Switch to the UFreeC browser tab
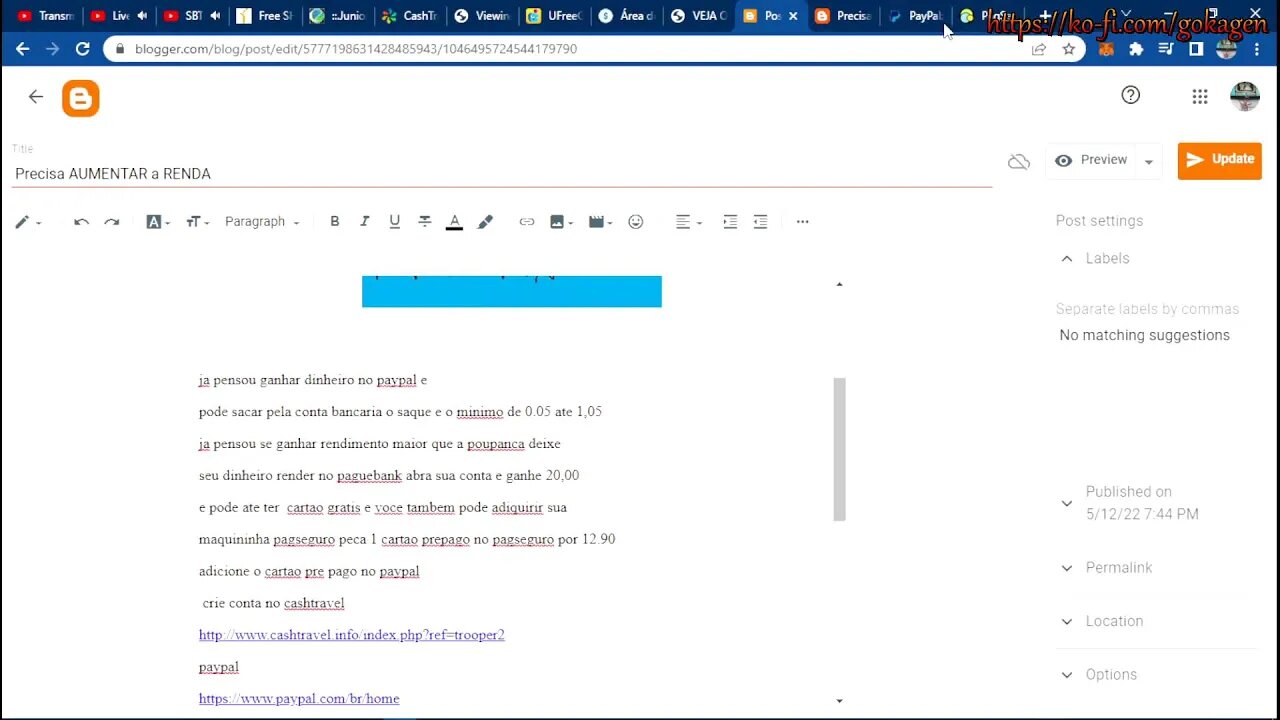The image size is (1280, 720). click(x=553, y=16)
